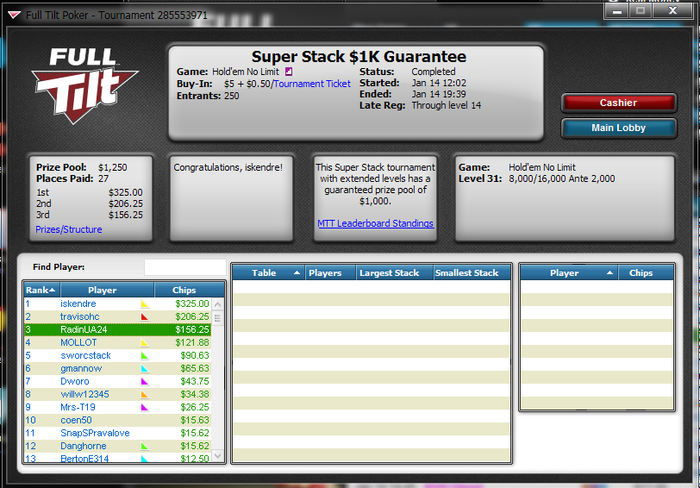Sort the list by Player column header
Viewport: 700px width, 488px height.
point(107,290)
